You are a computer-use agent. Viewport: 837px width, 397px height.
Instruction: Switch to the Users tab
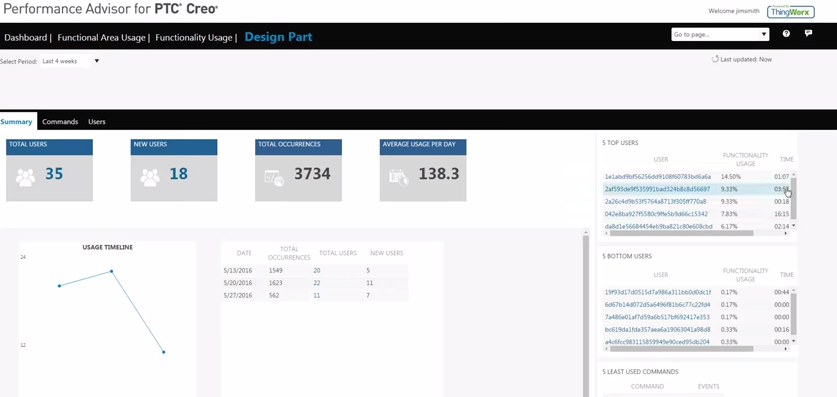point(97,122)
